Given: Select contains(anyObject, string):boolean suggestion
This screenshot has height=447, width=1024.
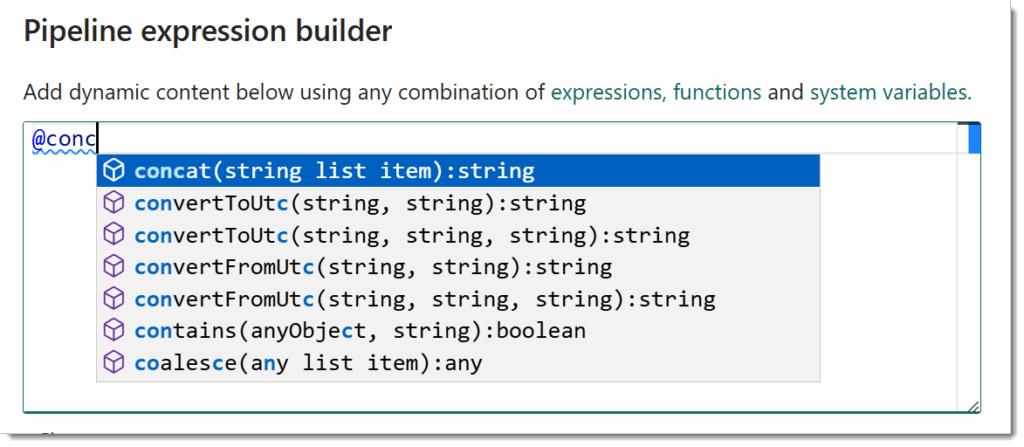Looking at the screenshot, I should coord(458,331).
